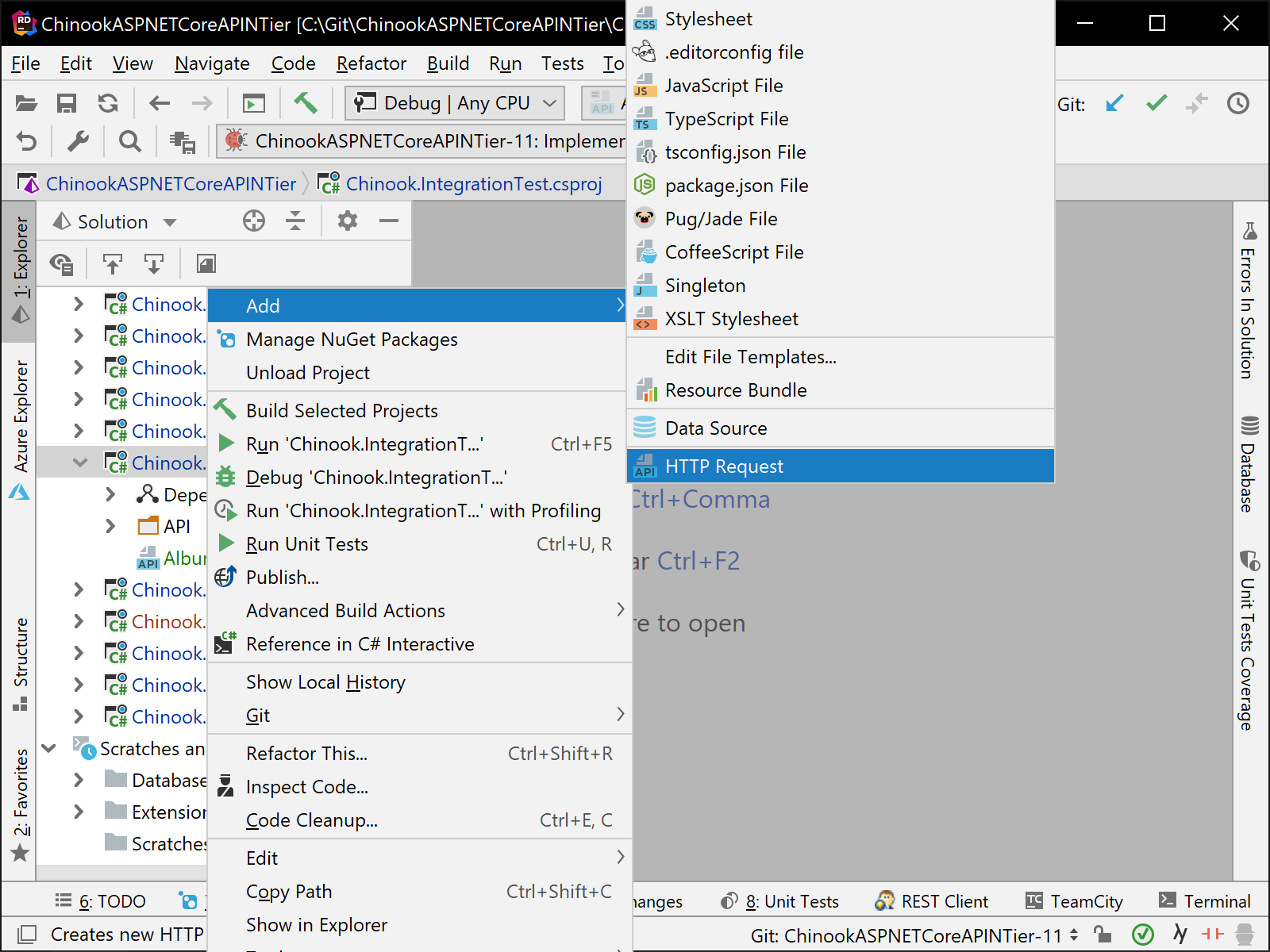Click the Search magnifier icon

click(x=129, y=142)
